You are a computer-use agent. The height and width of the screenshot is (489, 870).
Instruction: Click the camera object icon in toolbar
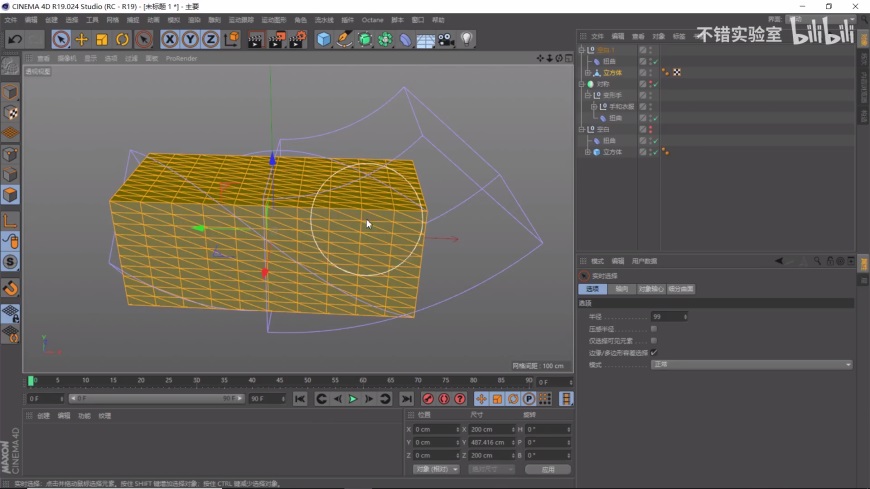click(446, 39)
